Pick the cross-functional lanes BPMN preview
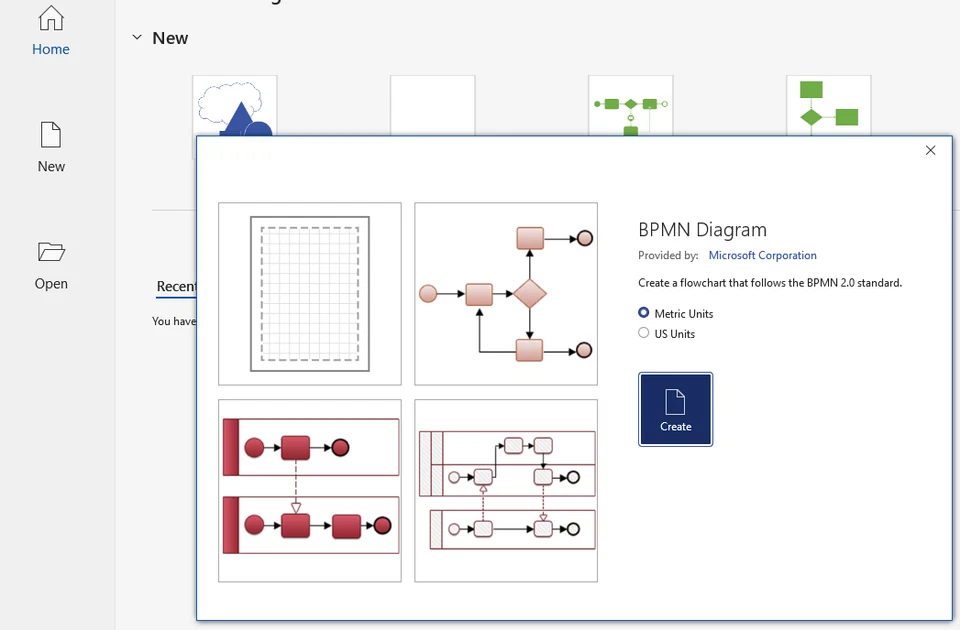 (x=506, y=489)
